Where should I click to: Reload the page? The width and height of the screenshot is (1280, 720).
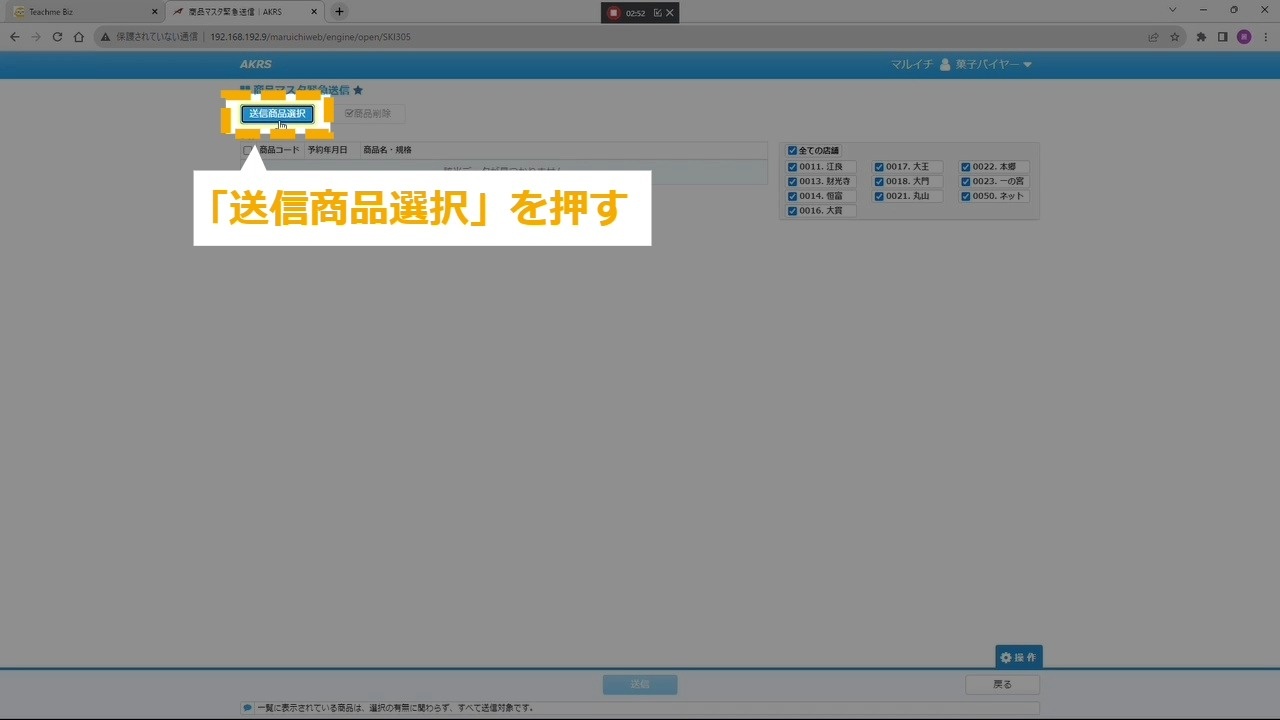pyautogui.click(x=57, y=37)
